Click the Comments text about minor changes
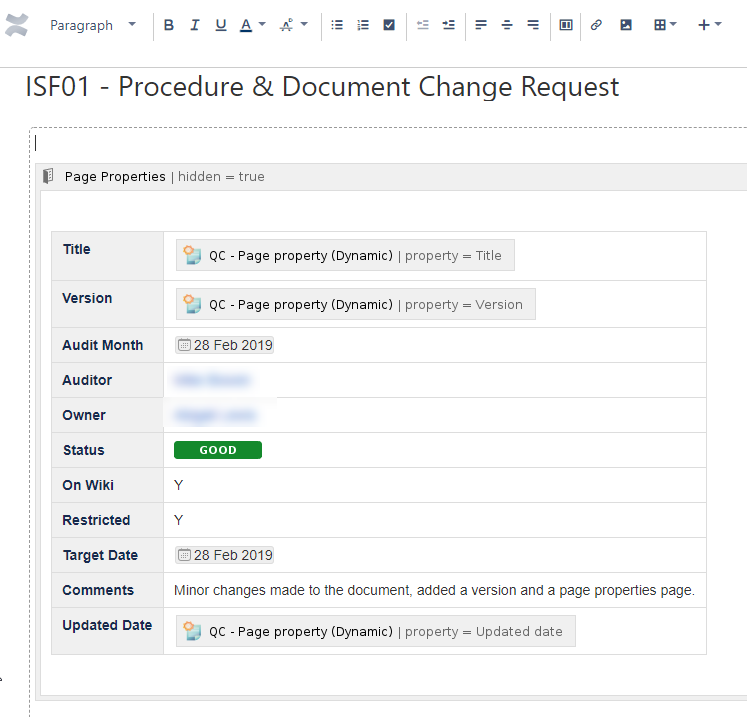 click(x=434, y=590)
